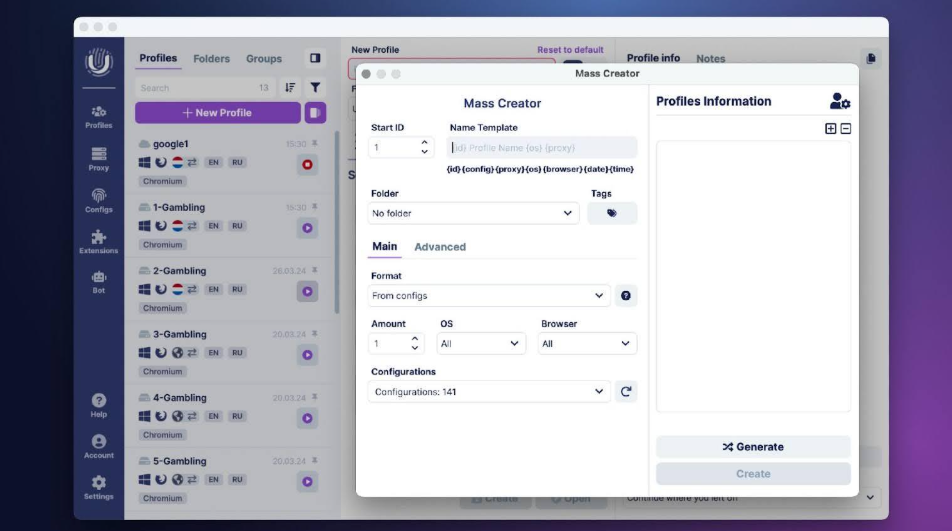This screenshot has width=952, height=531.
Task: Open the Format dropdown From configs
Action: (489, 296)
